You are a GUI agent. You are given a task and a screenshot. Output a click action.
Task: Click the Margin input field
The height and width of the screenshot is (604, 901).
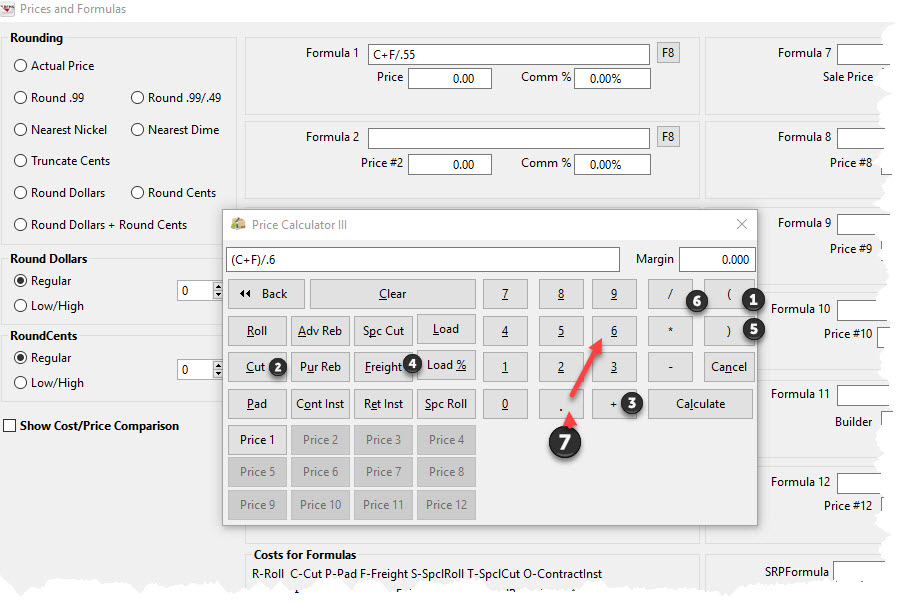tap(716, 259)
